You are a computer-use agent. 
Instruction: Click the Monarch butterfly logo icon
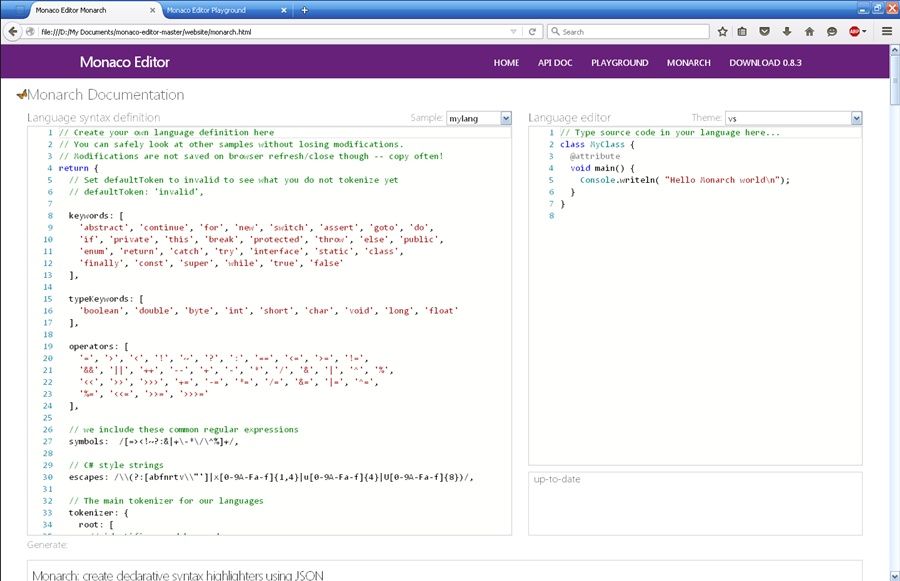tap(22, 94)
